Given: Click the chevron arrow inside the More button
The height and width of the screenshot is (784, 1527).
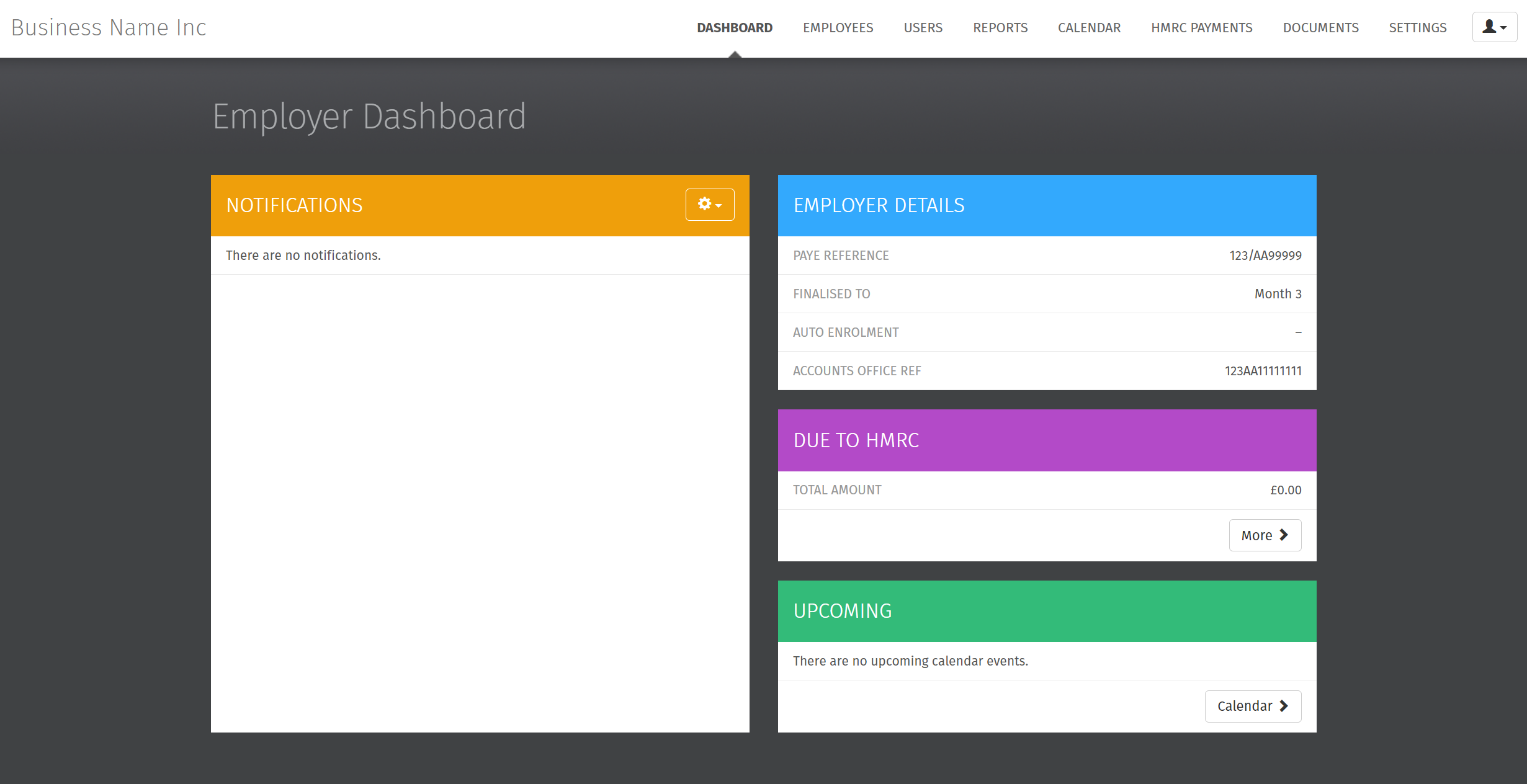Looking at the screenshot, I should tap(1284, 535).
